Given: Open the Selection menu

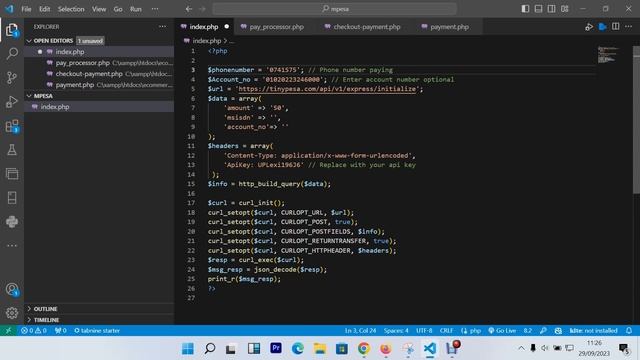Looking at the screenshot, I should pos(71,9).
